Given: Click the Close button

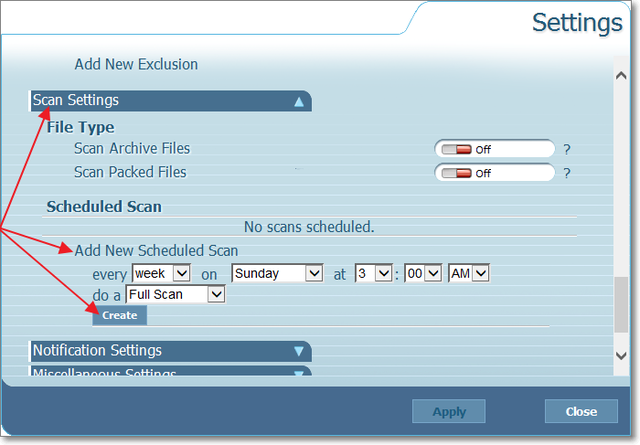Looking at the screenshot, I should (580, 411).
